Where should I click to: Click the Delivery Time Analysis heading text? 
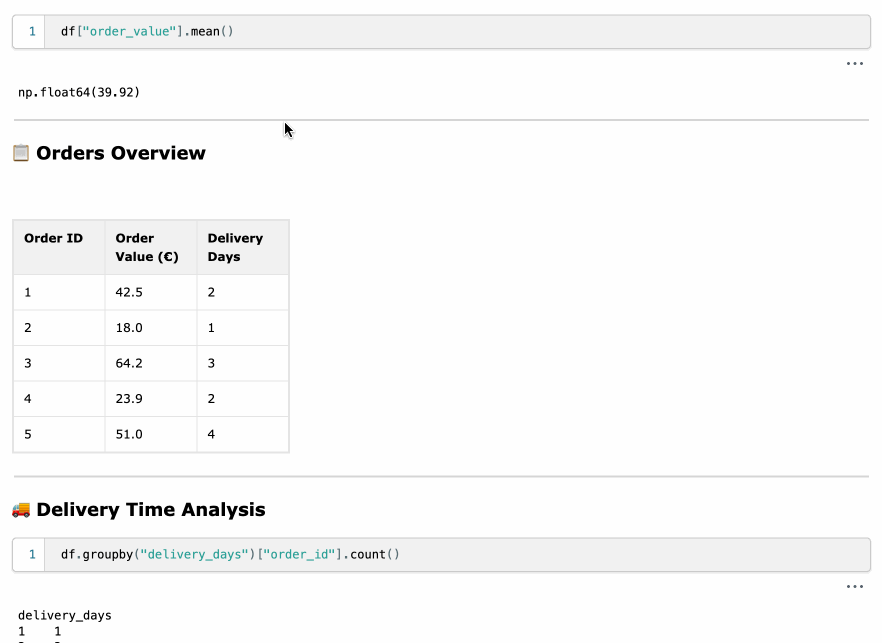pos(151,510)
